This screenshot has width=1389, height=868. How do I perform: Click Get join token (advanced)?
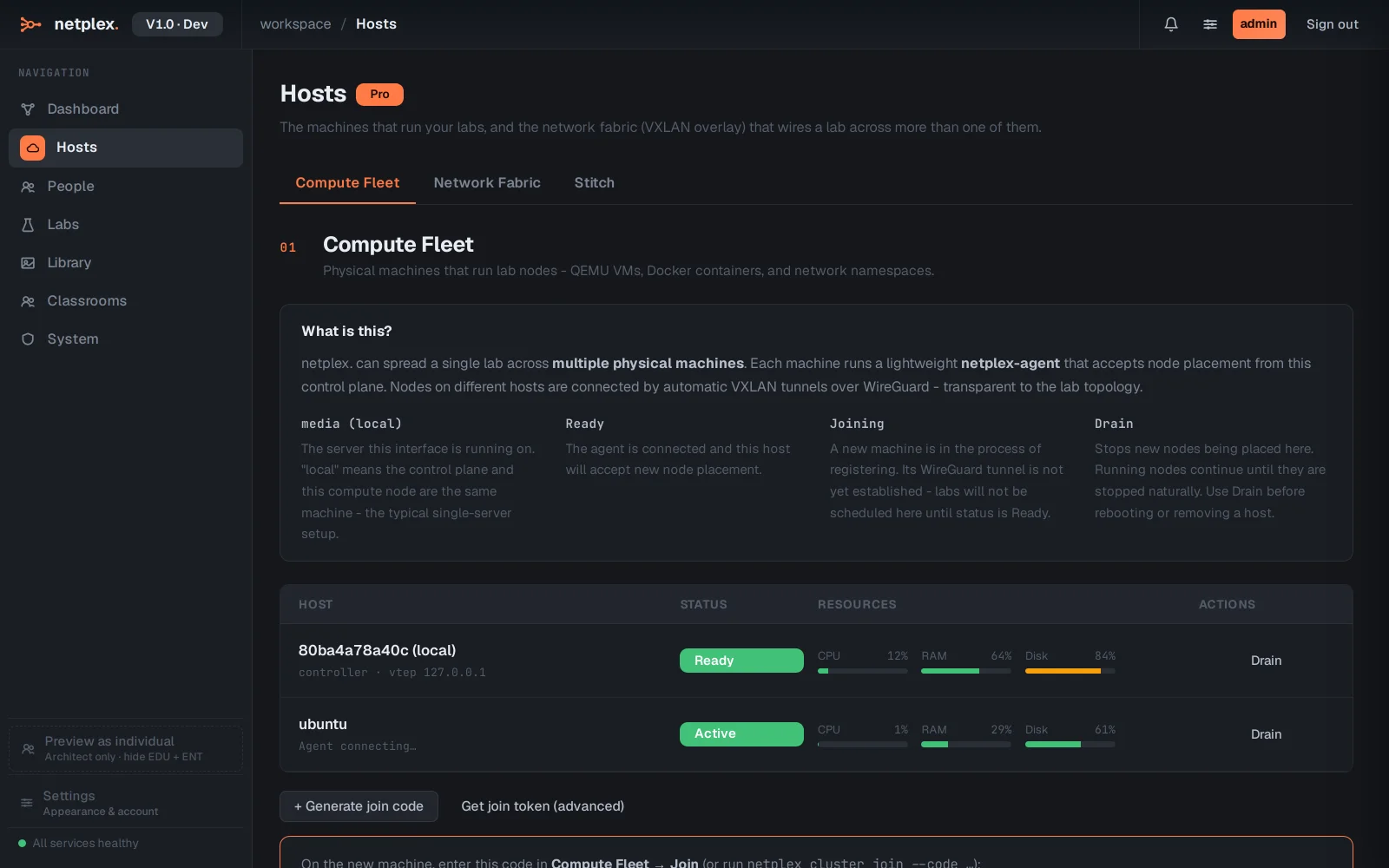(543, 806)
